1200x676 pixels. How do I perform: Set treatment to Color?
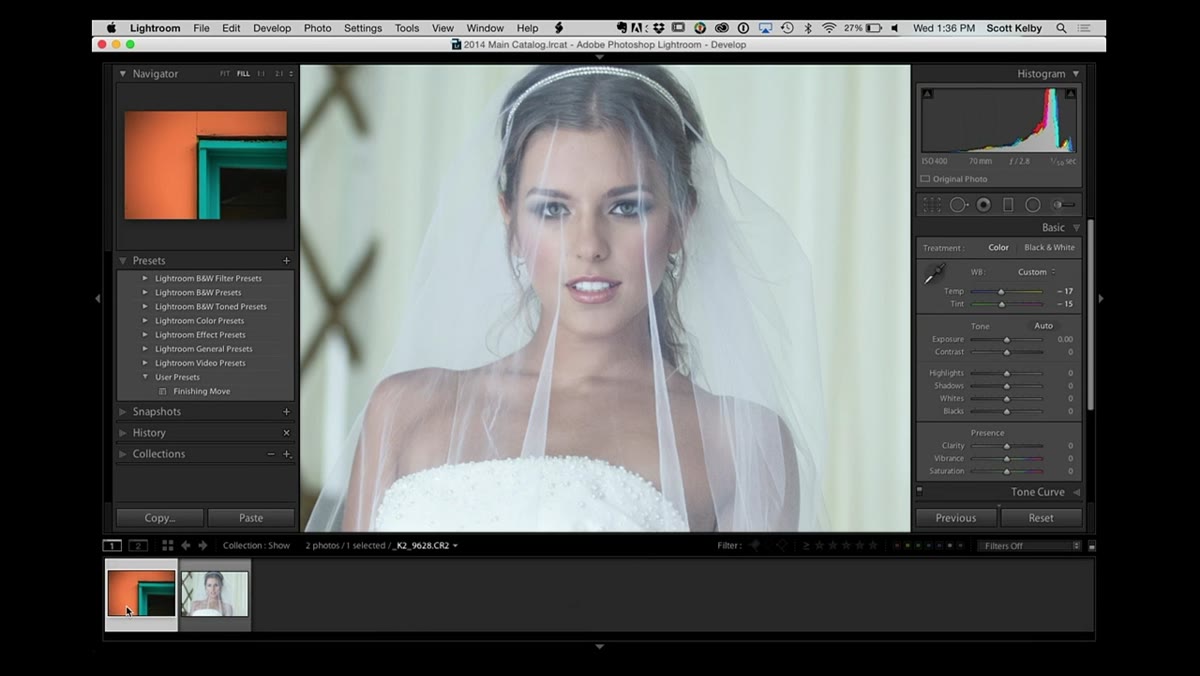tap(998, 247)
